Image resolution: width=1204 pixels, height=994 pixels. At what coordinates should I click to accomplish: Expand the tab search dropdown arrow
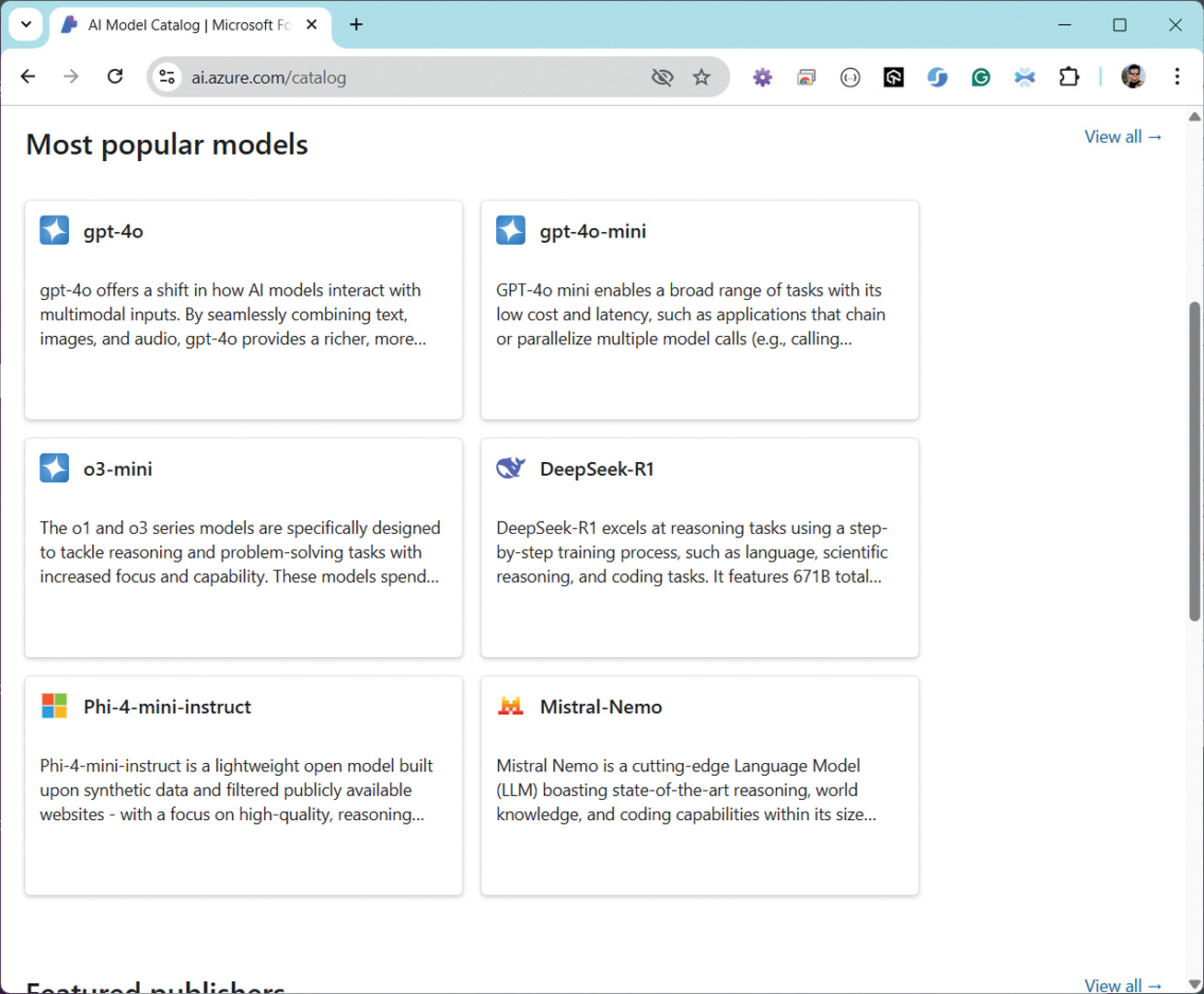coord(26,25)
